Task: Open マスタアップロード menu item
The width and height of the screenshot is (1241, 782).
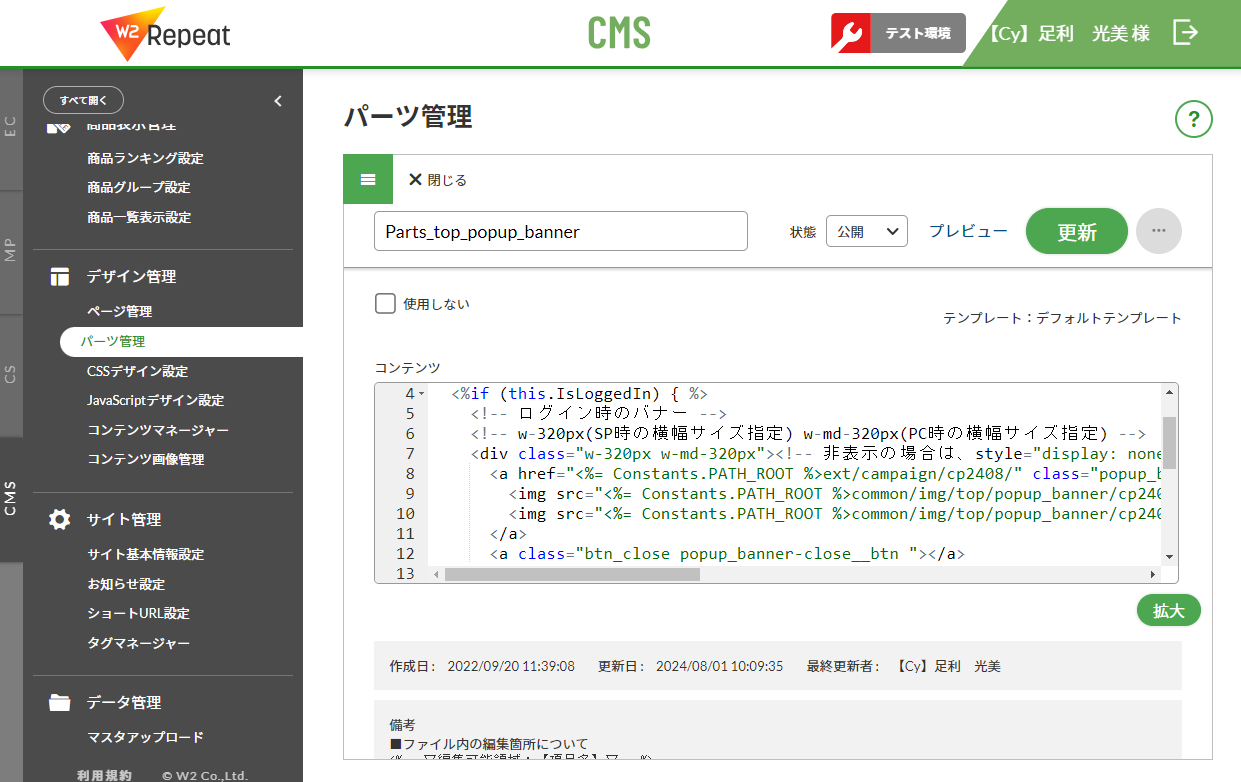Action: point(145,737)
